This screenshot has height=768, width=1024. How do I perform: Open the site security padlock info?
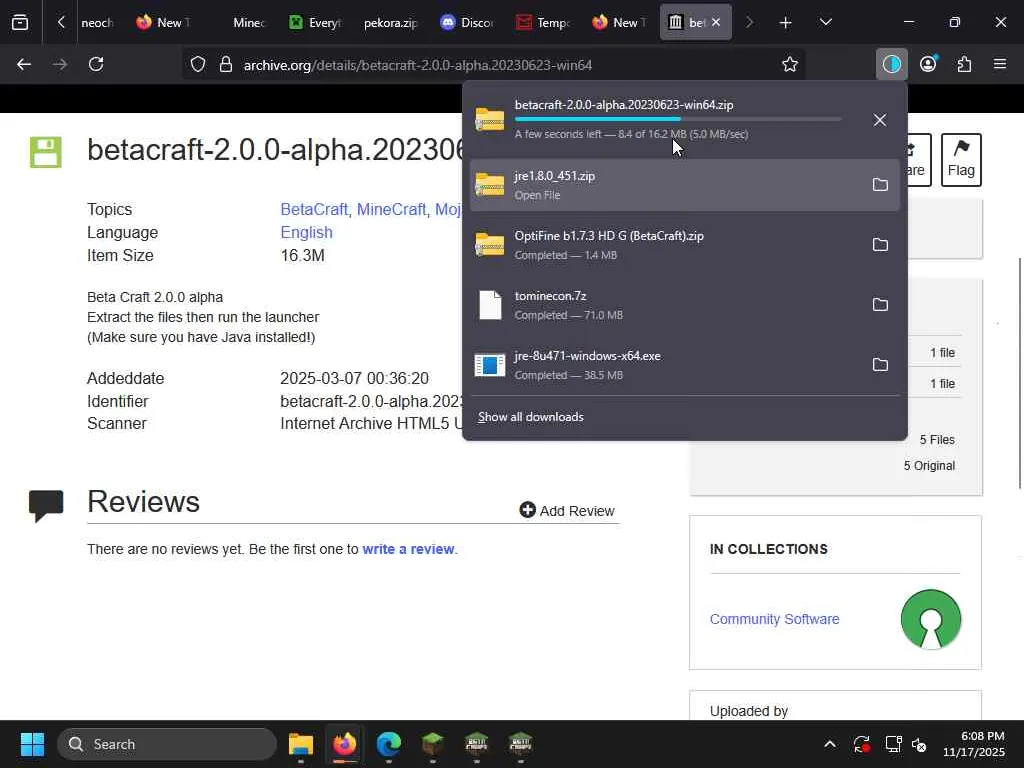226,64
